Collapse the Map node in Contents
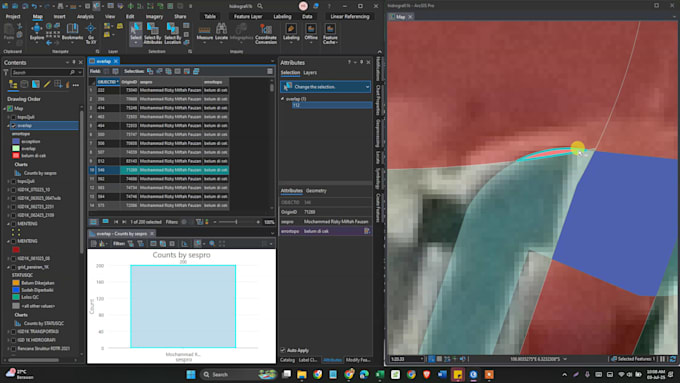 click(5, 108)
